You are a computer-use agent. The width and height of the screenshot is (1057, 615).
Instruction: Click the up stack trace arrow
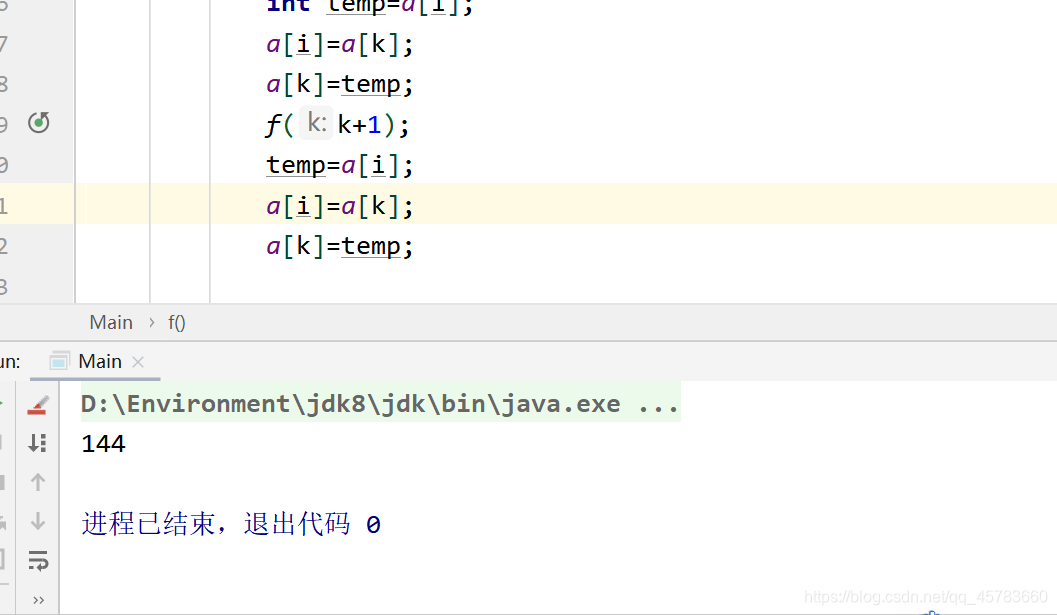(38, 481)
